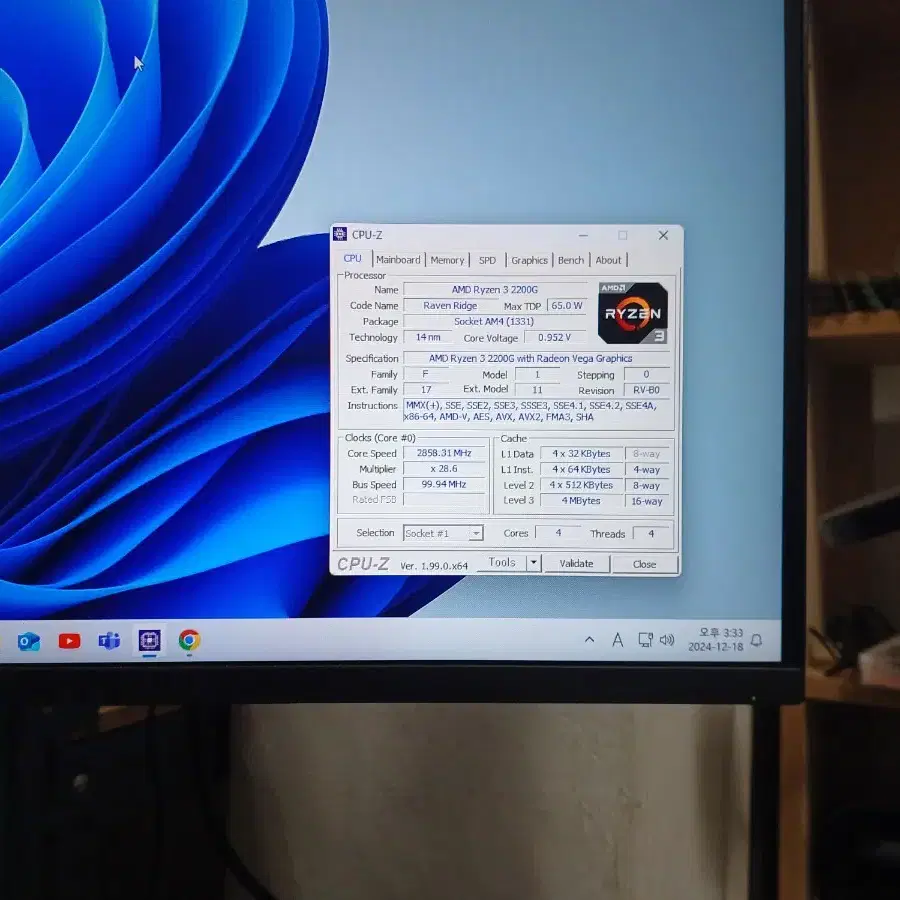Click the Revision value RV-B0

tap(646, 390)
